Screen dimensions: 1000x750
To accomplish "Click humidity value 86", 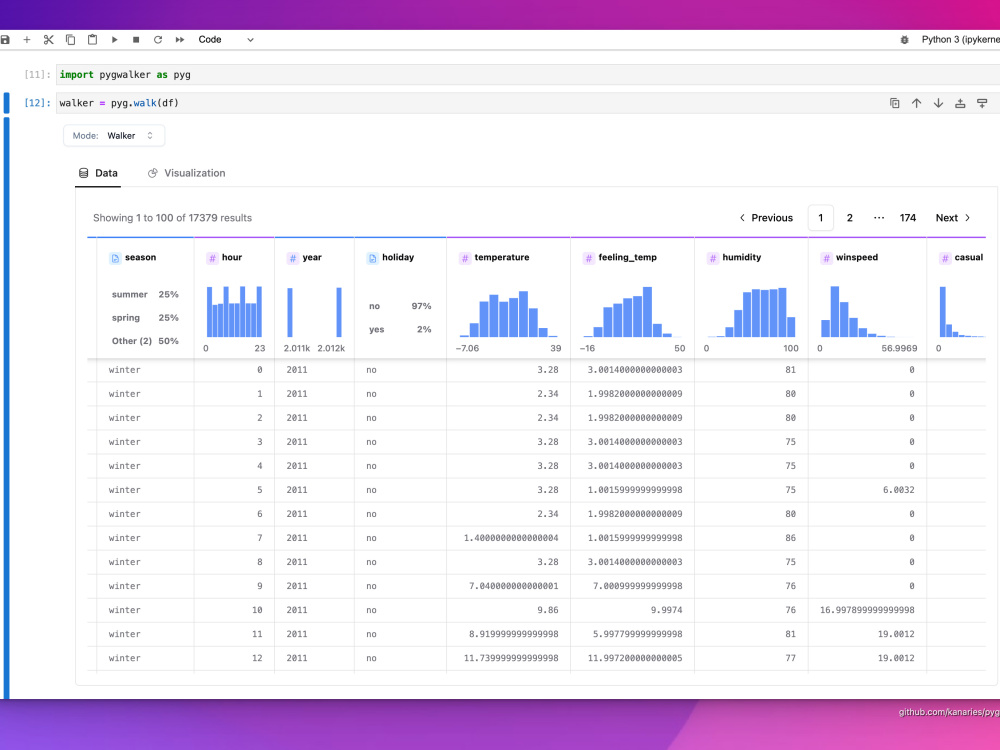I will click(x=790, y=538).
